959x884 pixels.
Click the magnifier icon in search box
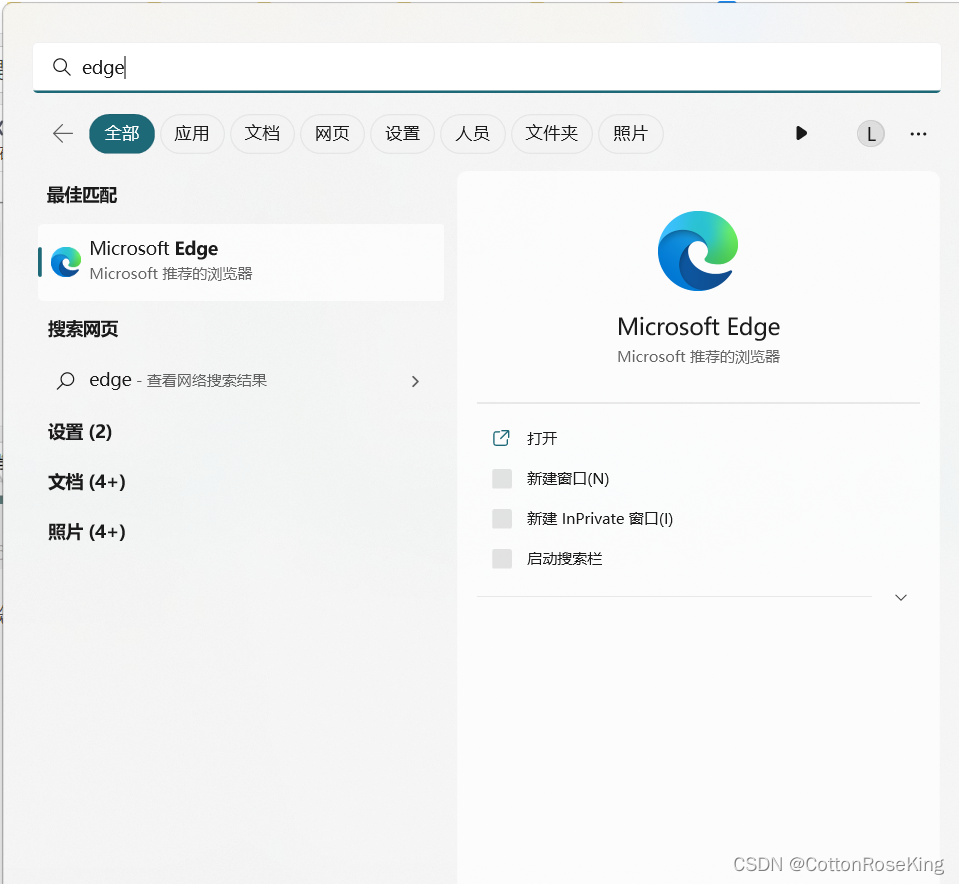(61, 67)
